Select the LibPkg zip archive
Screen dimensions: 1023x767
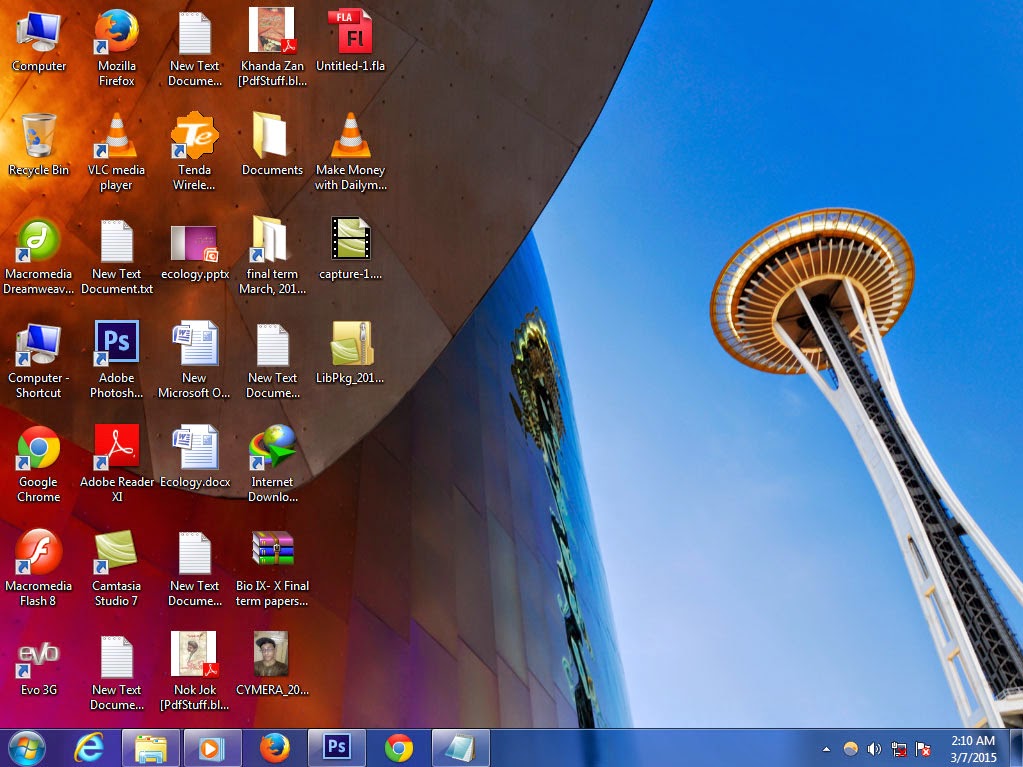(x=350, y=352)
